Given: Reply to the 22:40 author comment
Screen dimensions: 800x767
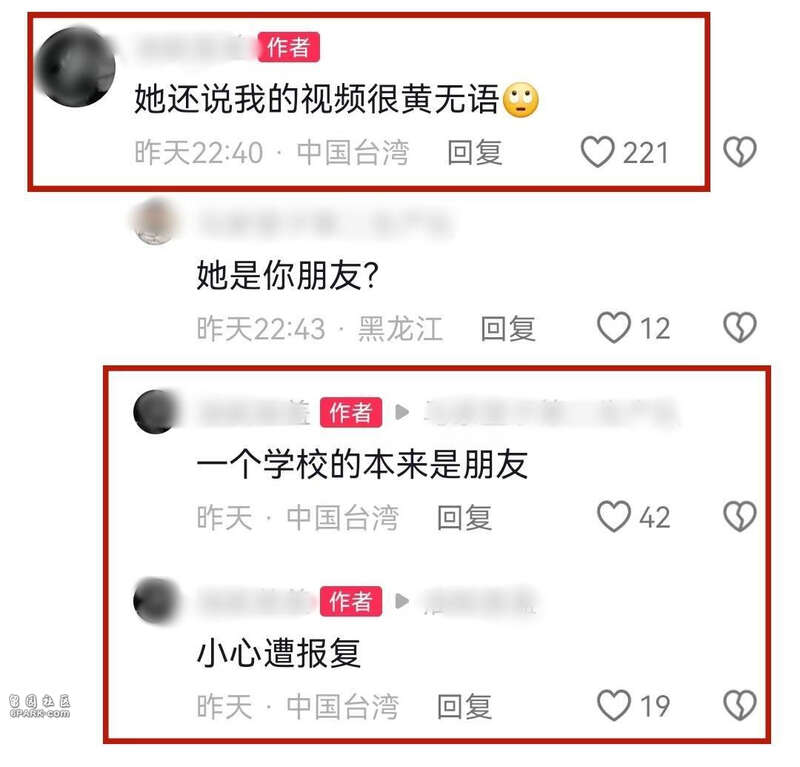Looking at the screenshot, I should point(474,153).
